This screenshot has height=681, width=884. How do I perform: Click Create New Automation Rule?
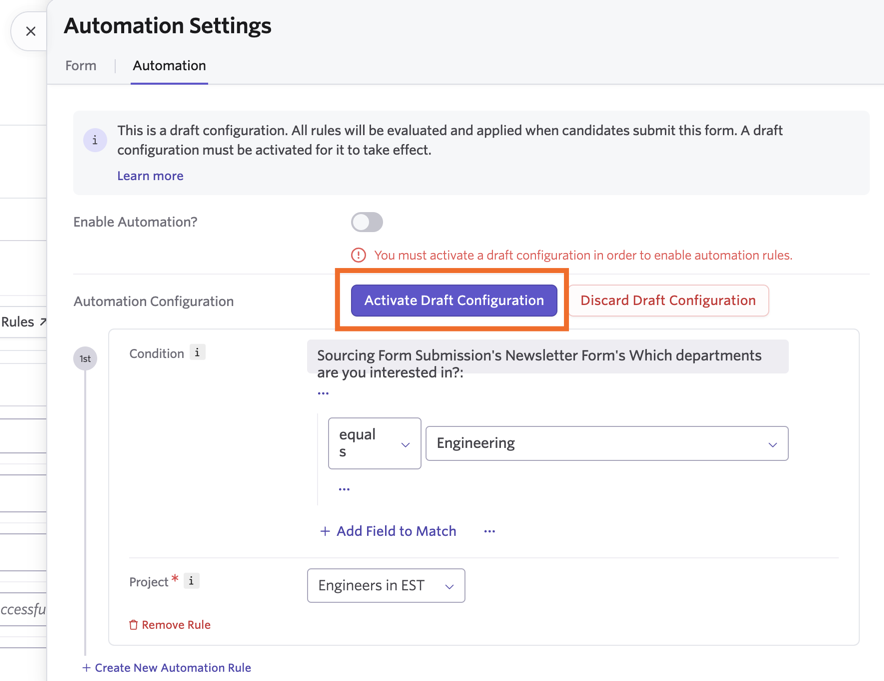coord(167,667)
